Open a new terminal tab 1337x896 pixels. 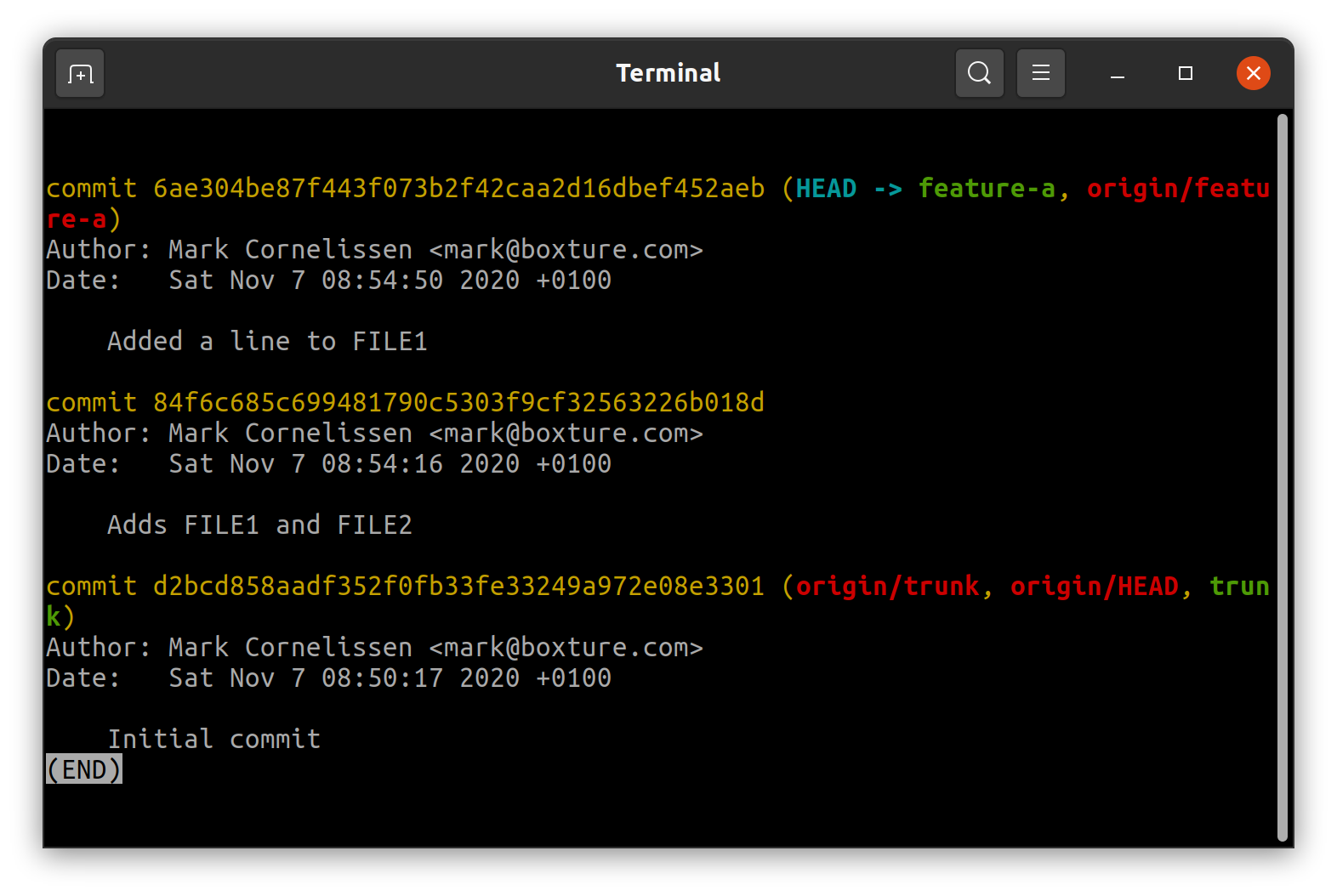coord(80,74)
